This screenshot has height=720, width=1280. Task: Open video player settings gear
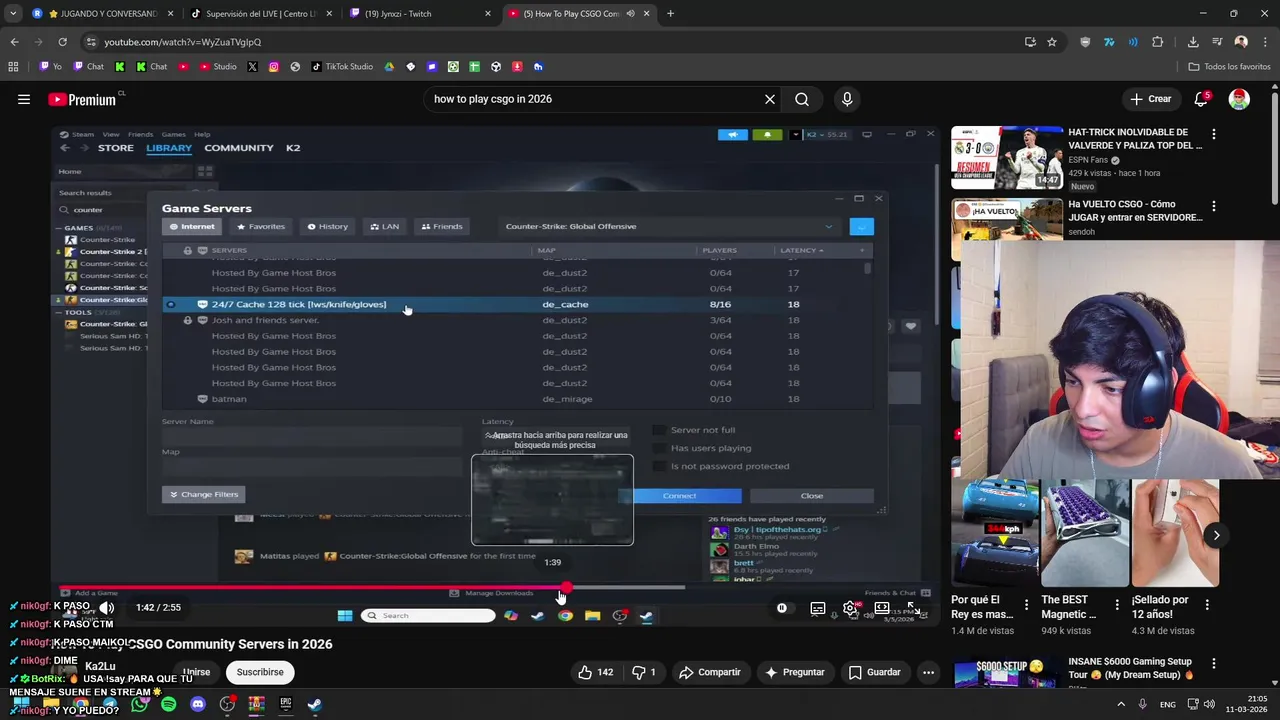850,608
